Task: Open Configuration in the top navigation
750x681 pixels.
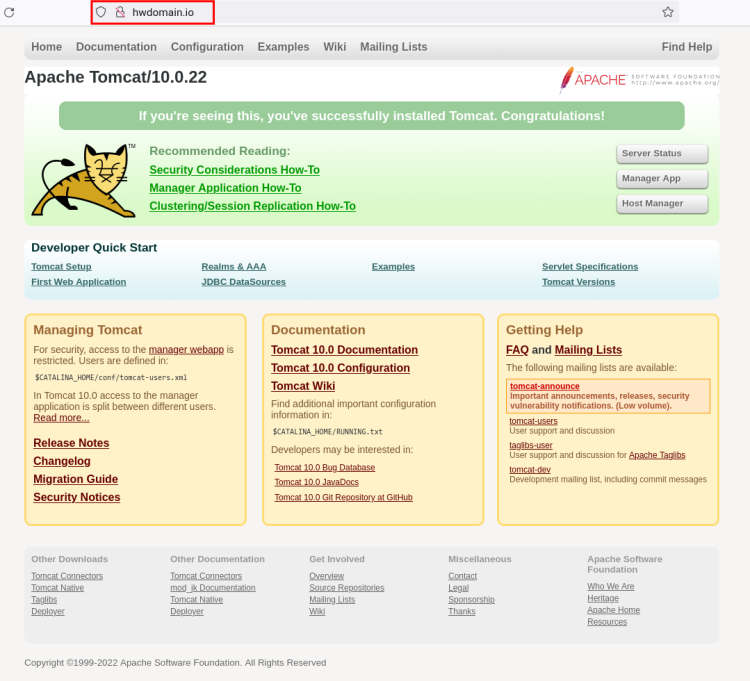Action: pos(207,47)
